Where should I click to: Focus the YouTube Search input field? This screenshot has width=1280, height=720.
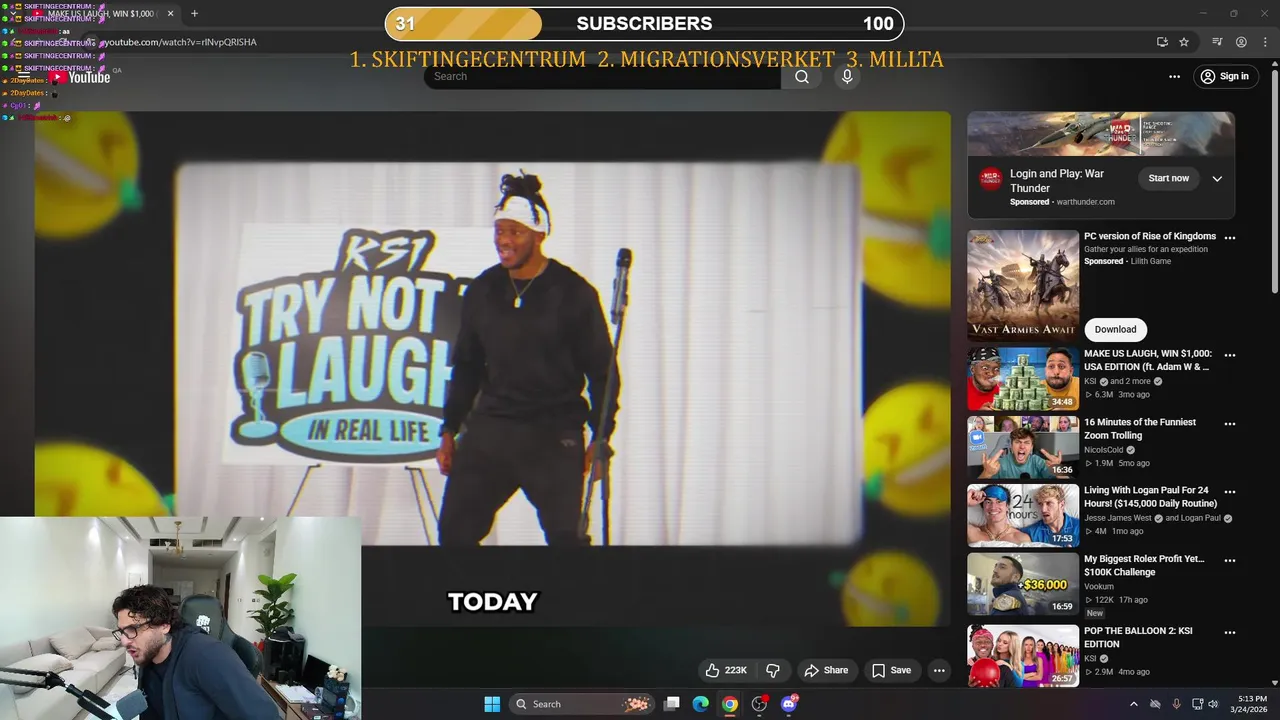[602, 77]
